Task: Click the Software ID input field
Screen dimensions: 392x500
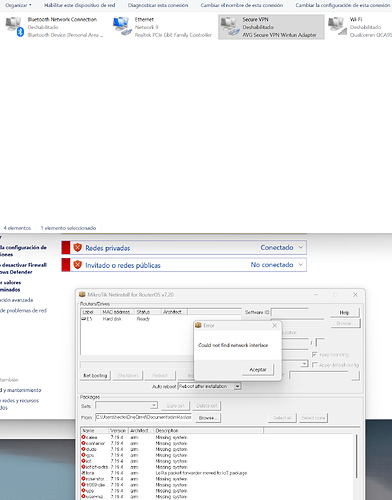Action: (x=290, y=312)
